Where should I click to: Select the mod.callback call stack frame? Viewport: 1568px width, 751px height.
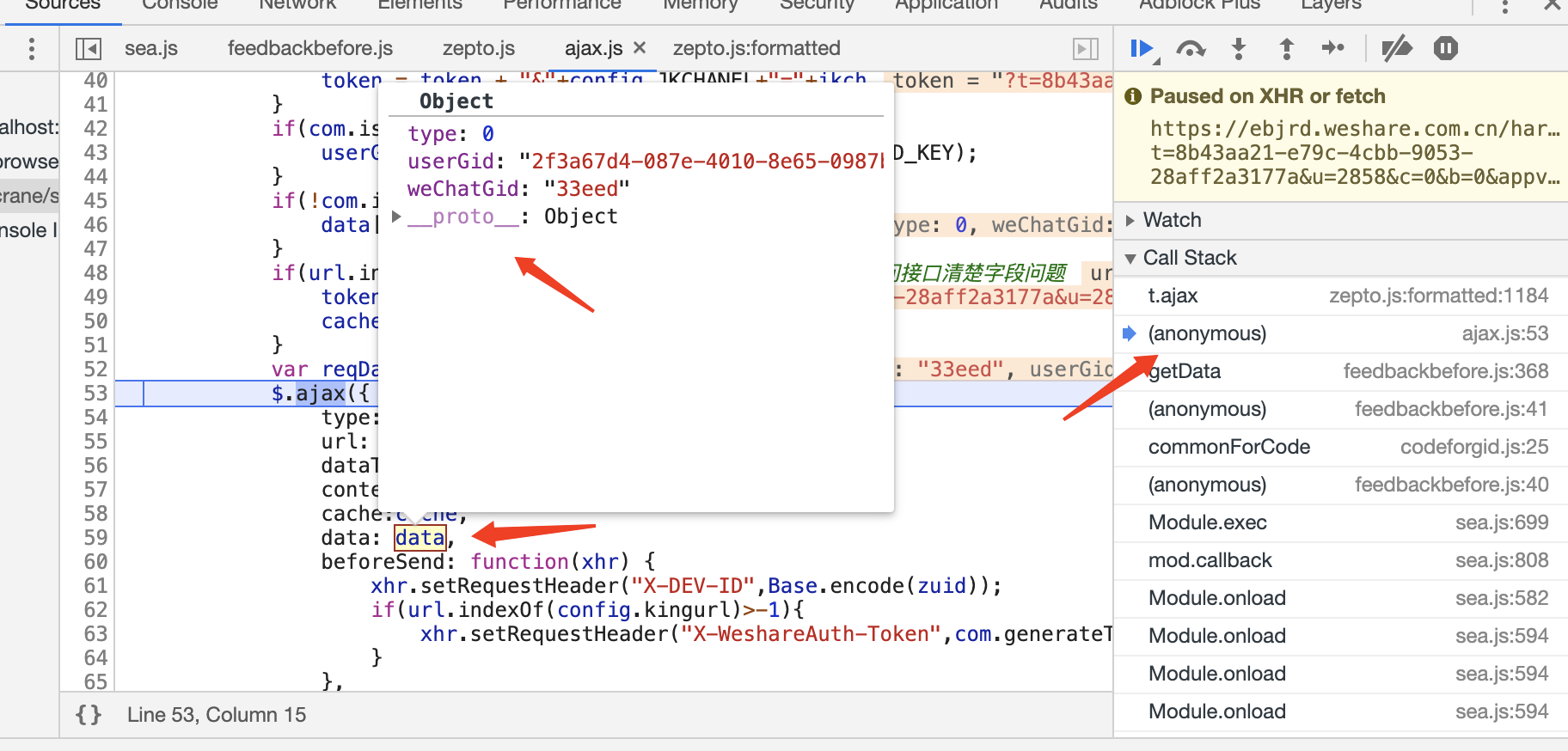click(x=1341, y=560)
